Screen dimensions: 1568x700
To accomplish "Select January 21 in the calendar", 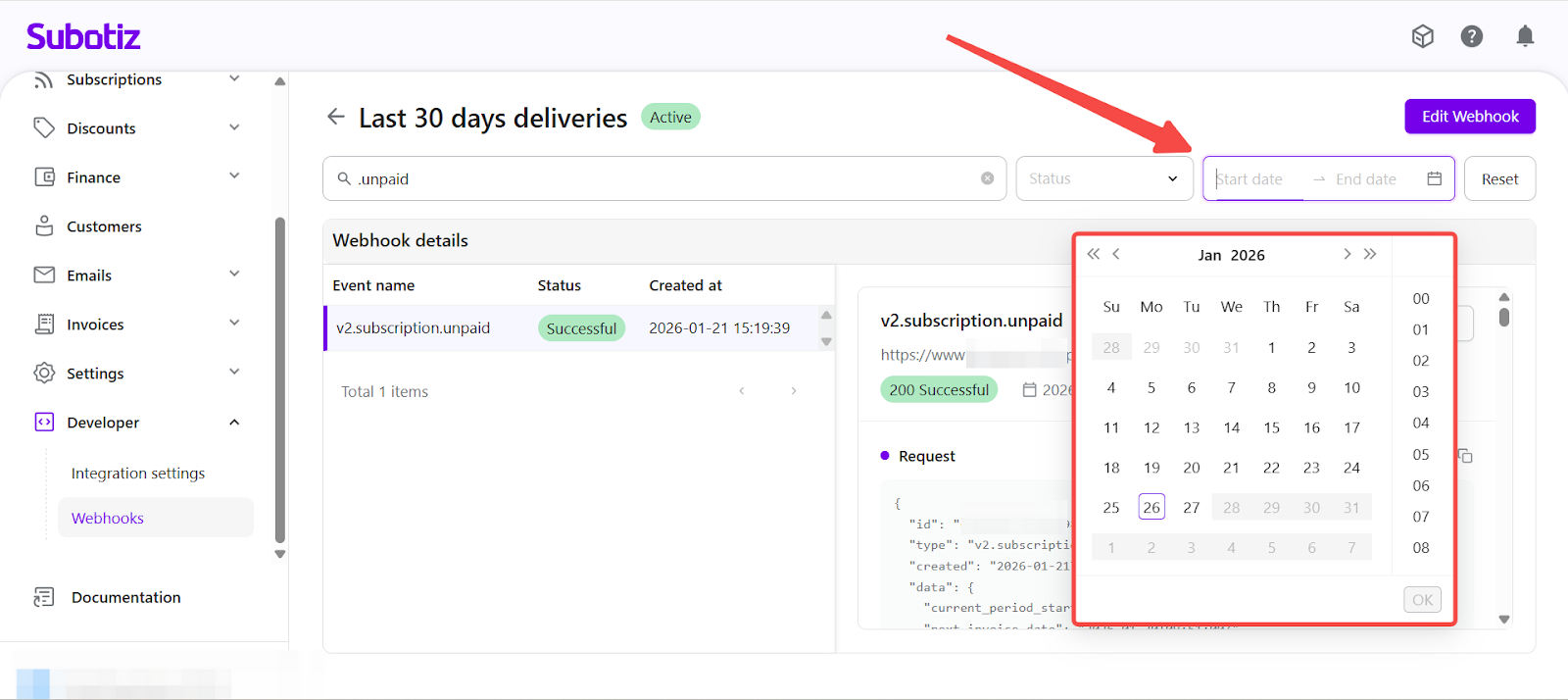I will click(1231, 468).
